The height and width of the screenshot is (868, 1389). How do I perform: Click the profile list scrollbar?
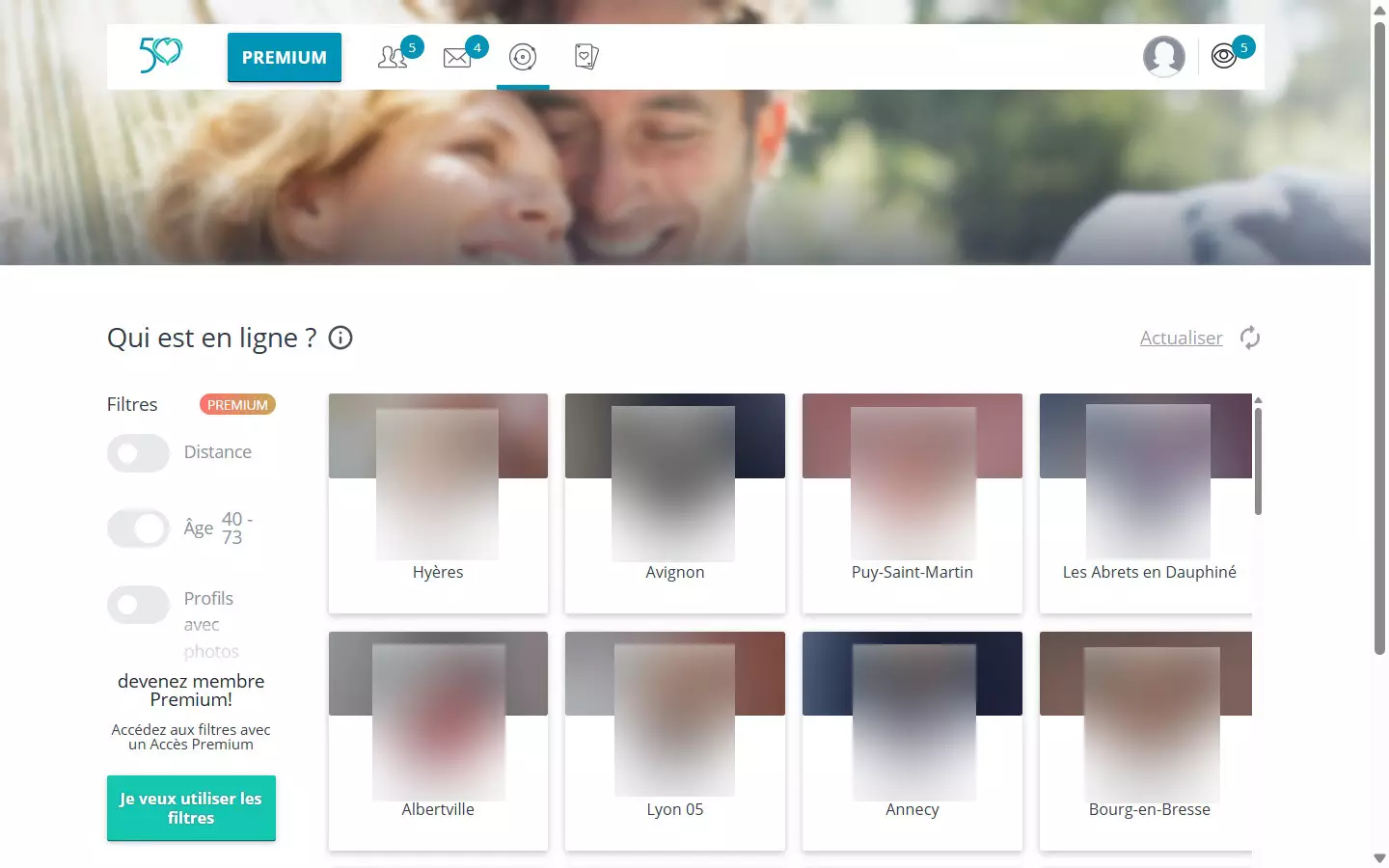coord(1258,461)
